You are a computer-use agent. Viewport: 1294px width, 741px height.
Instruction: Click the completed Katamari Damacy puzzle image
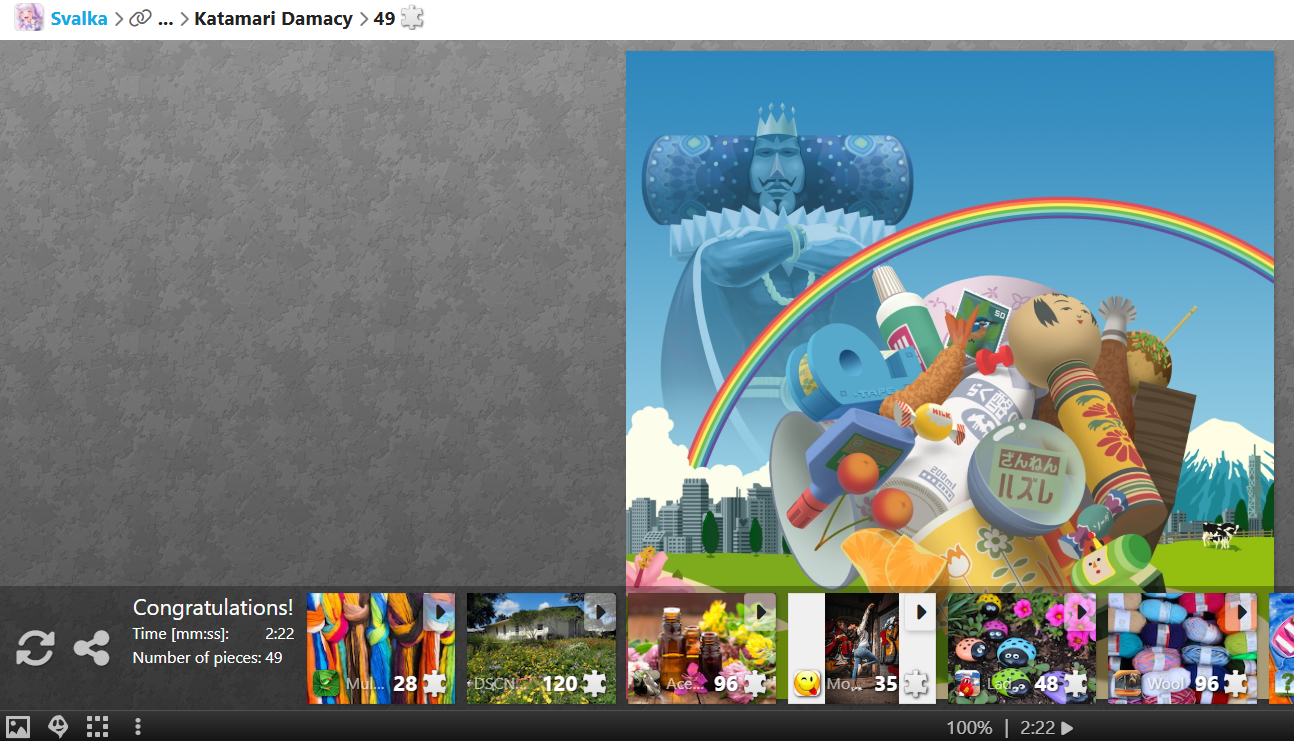click(950, 320)
